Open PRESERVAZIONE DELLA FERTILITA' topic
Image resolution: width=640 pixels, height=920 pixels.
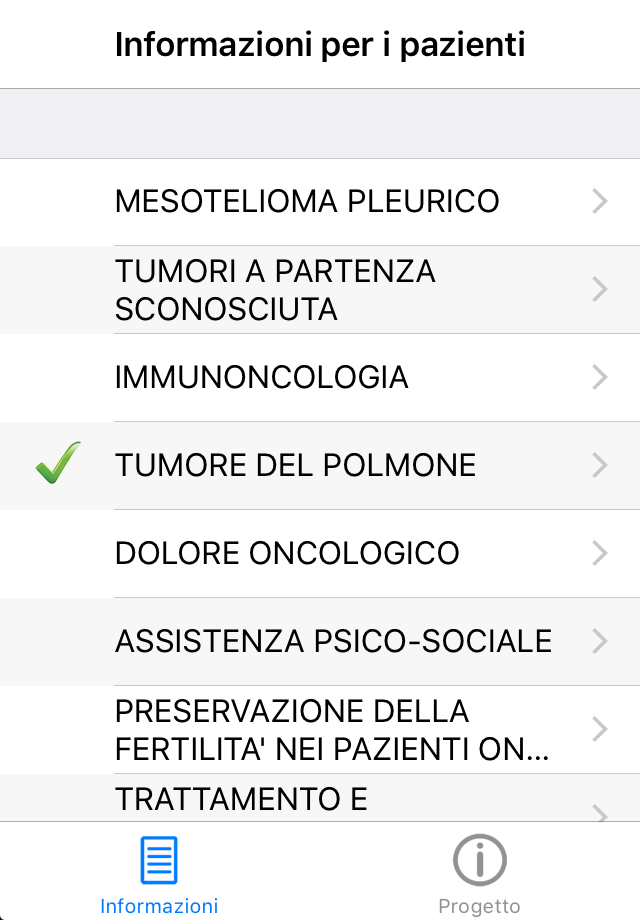point(332,729)
